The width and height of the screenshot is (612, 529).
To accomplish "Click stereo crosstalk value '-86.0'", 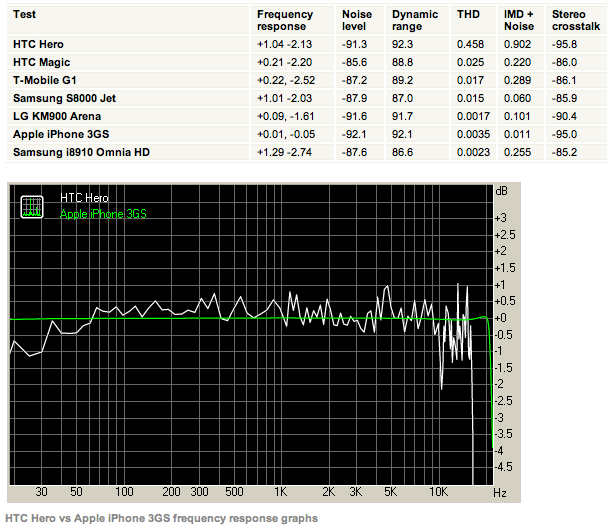I will tap(564, 62).
